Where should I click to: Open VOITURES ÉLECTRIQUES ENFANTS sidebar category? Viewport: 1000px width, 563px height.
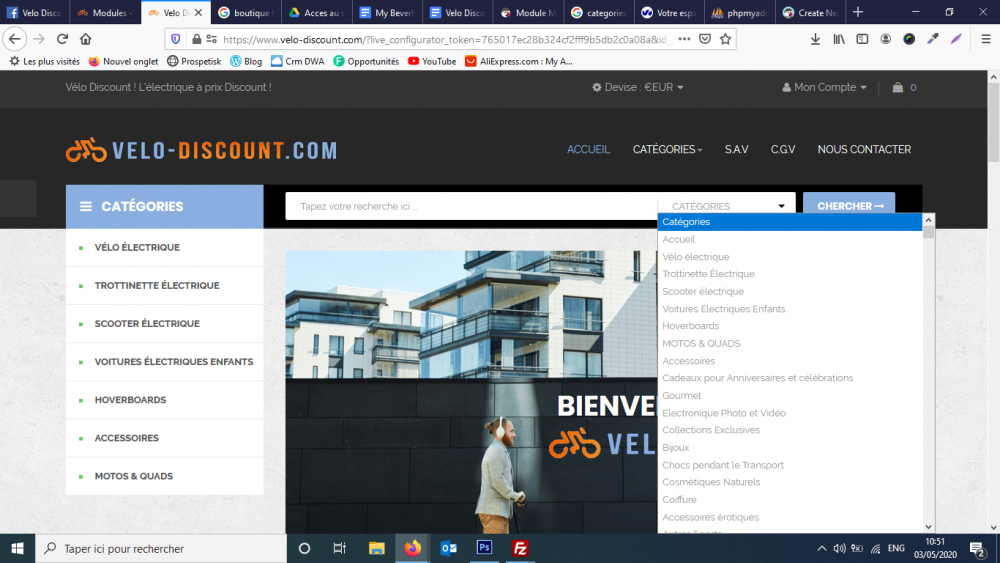pos(173,362)
